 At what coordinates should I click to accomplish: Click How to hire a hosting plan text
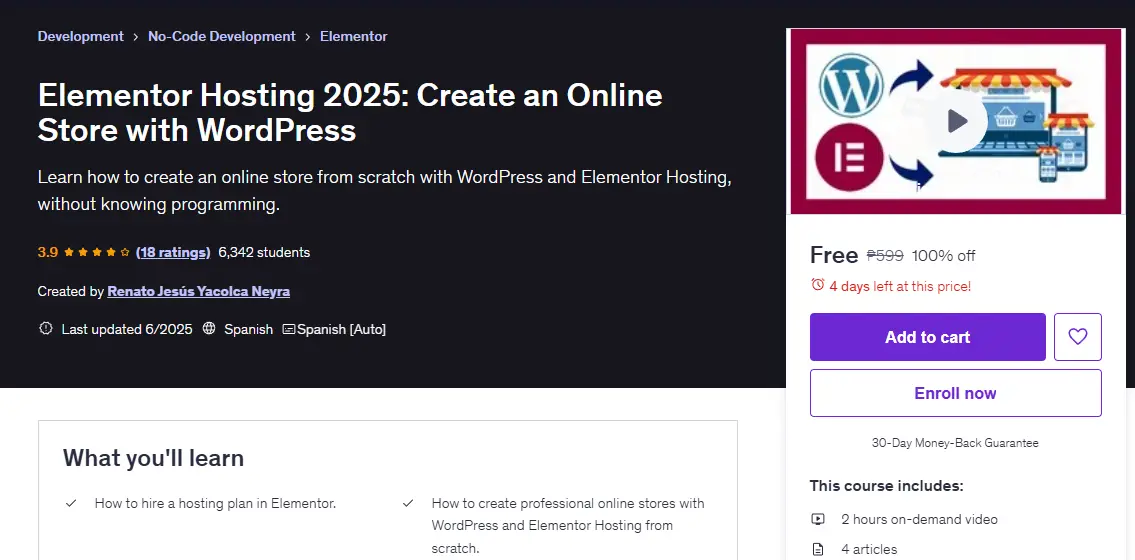(x=216, y=503)
